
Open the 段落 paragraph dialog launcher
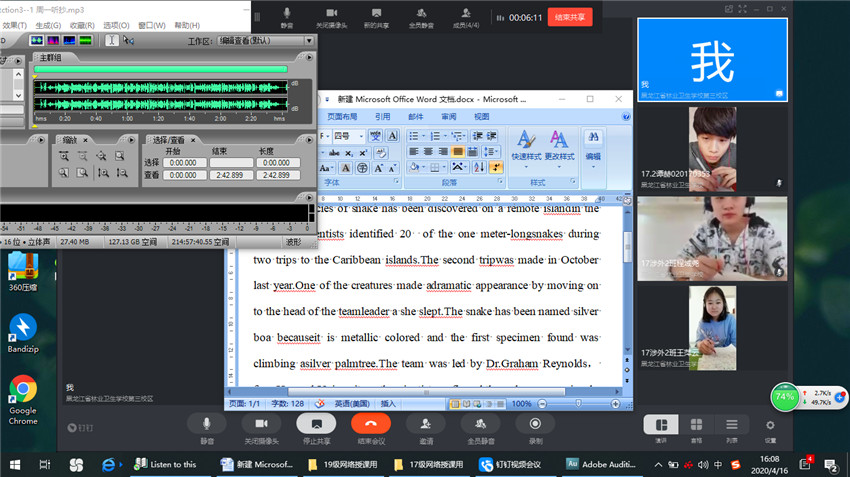click(x=500, y=182)
